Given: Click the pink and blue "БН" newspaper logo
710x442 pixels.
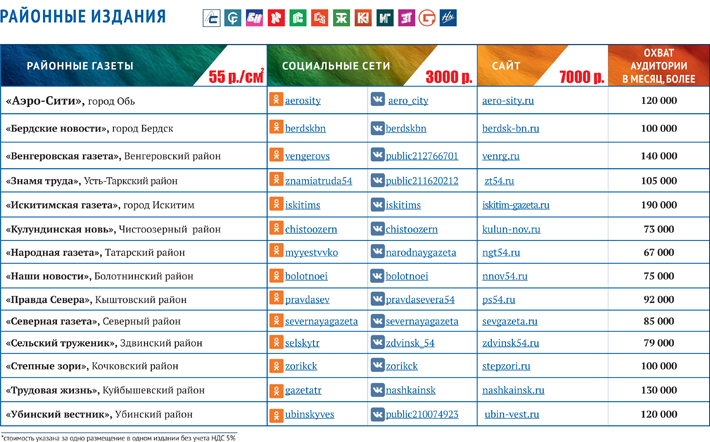Looking at the screenshot, I should click(x=253, y=18).
